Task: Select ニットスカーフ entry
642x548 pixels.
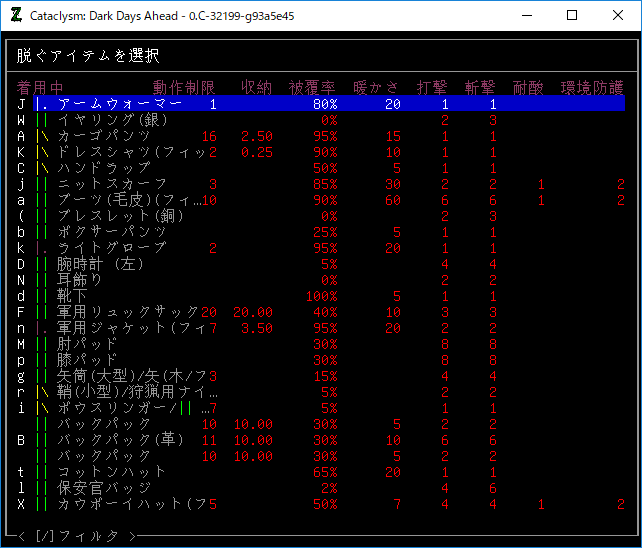Action: pyautogui.click(x=112, y=184)
